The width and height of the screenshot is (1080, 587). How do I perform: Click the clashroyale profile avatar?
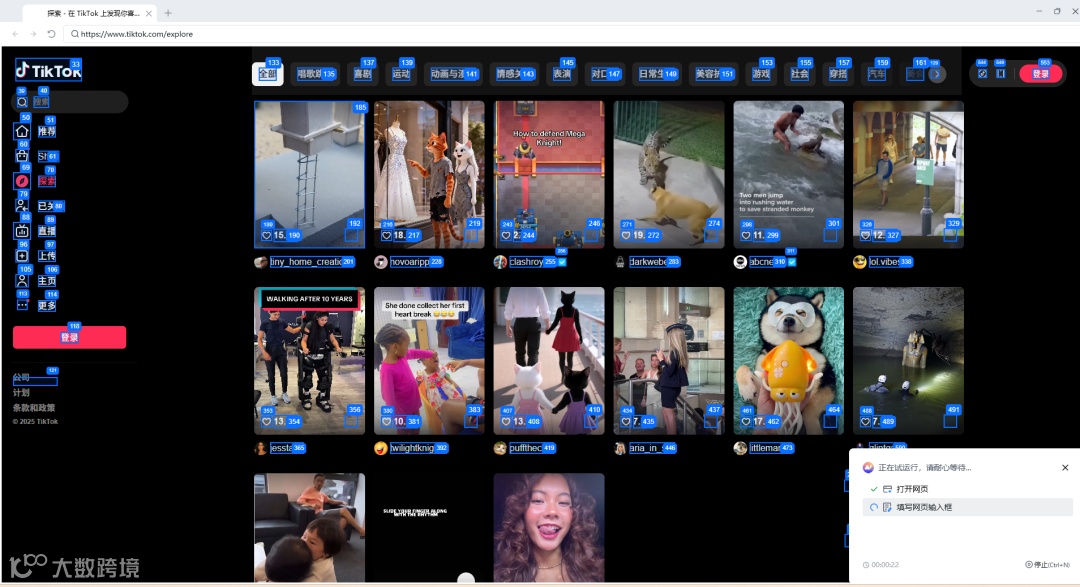(x=500, y=262)
